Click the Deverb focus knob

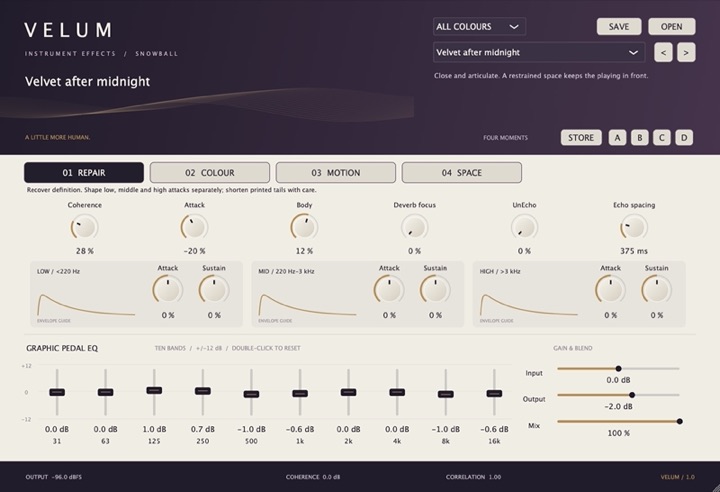(x=415, y=227)
